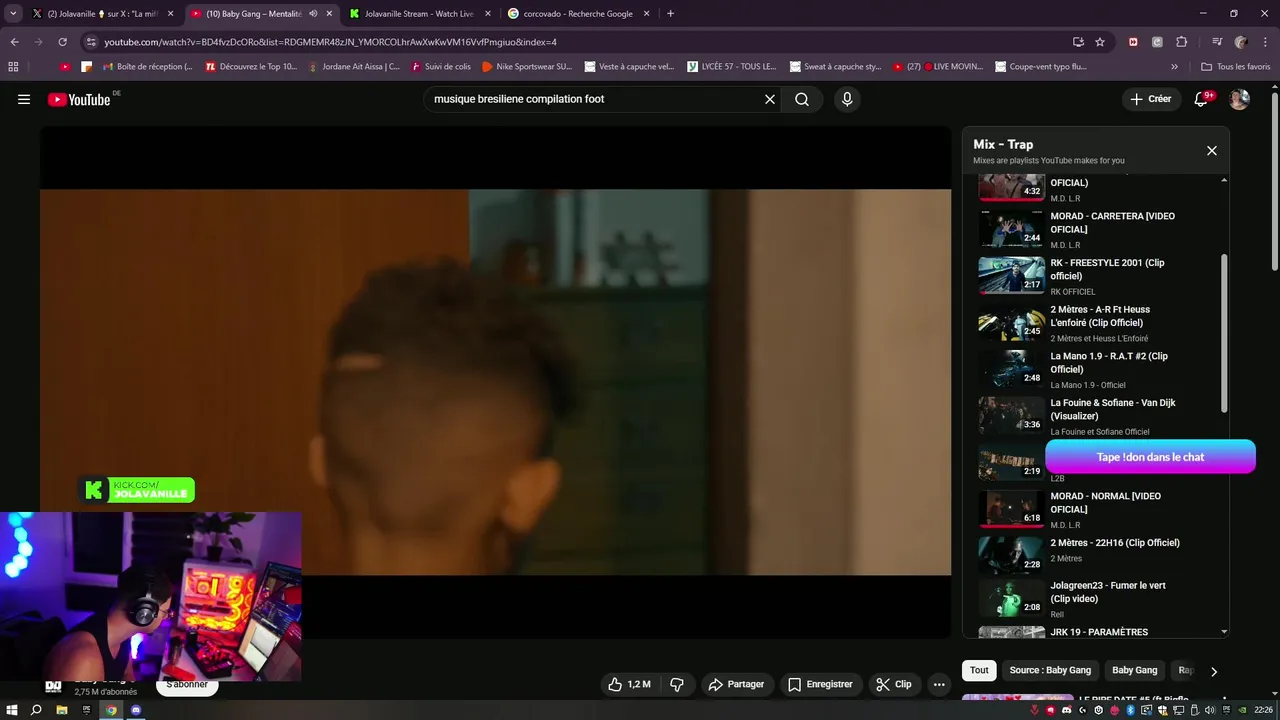Select the Baby Gang filter chip
This screenshot has width=1280, height=720.
point(1134,670)
